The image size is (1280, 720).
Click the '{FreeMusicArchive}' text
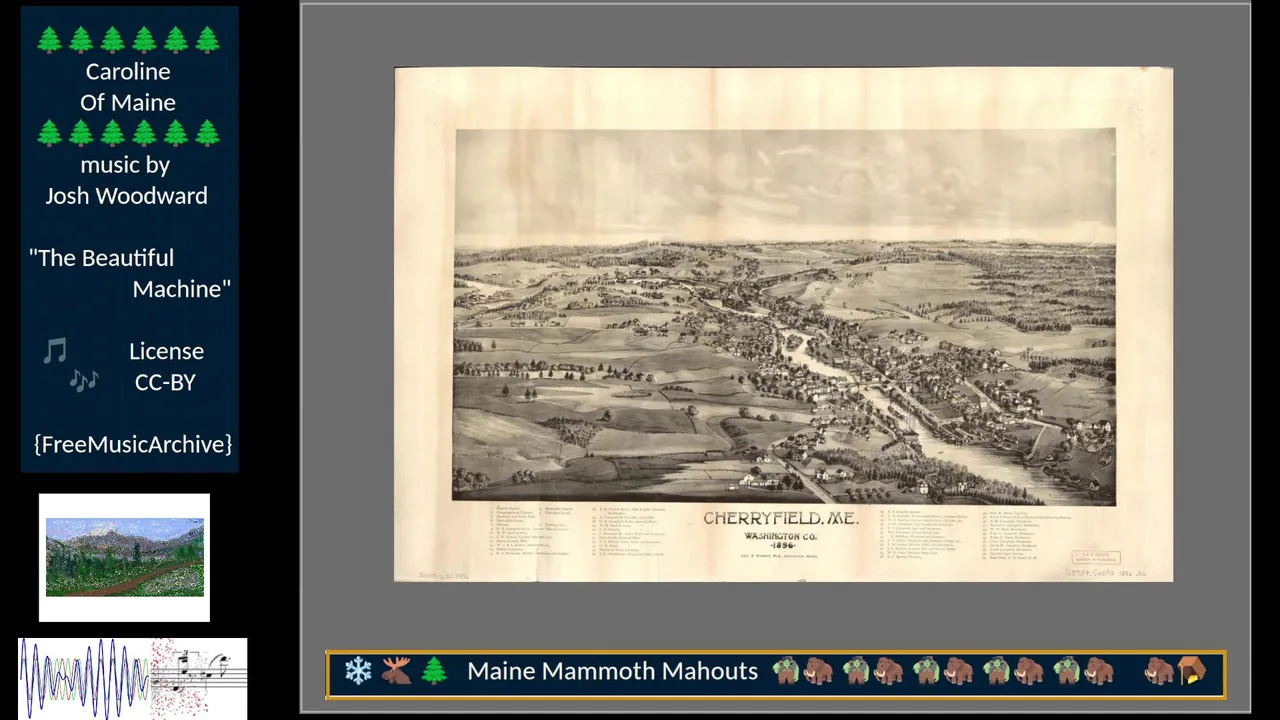click(133, 444)
